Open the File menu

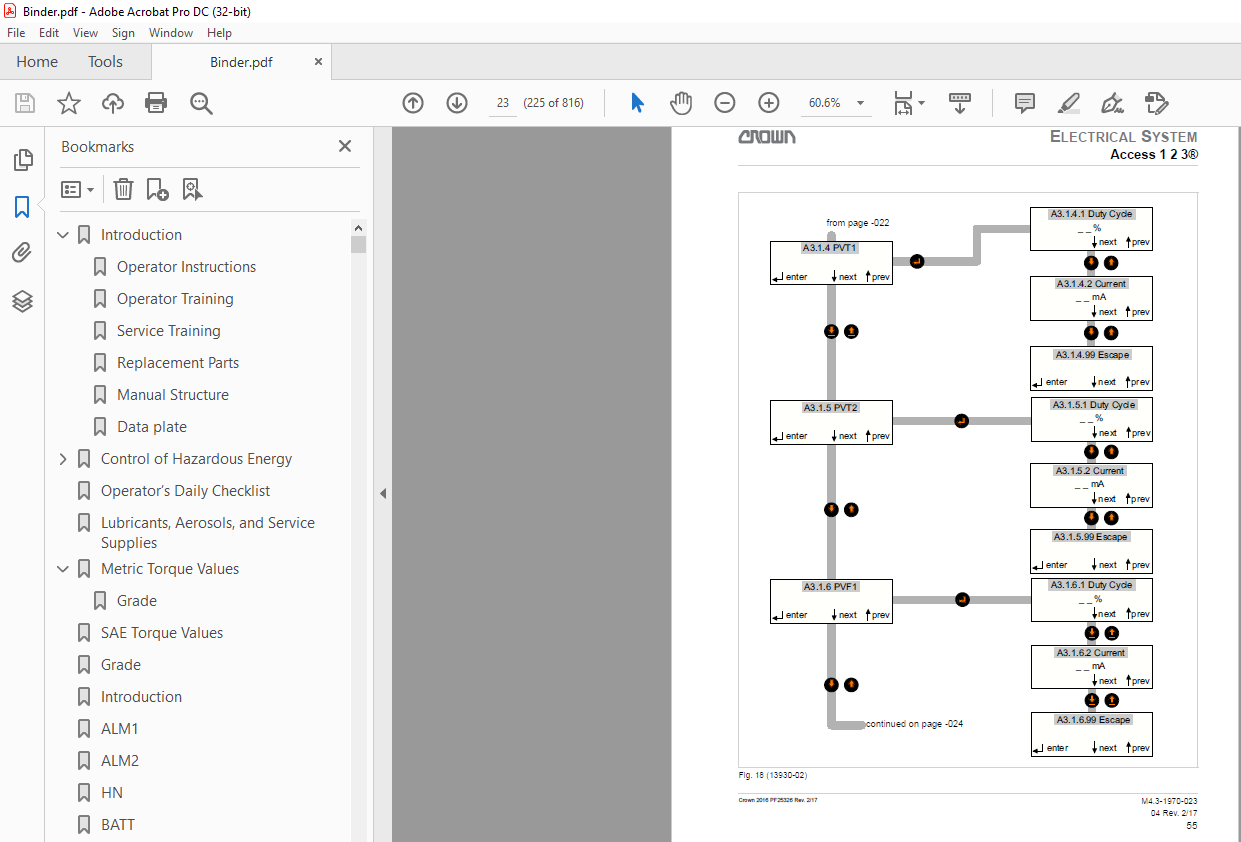pyautogui.click(x=16, y=33)
